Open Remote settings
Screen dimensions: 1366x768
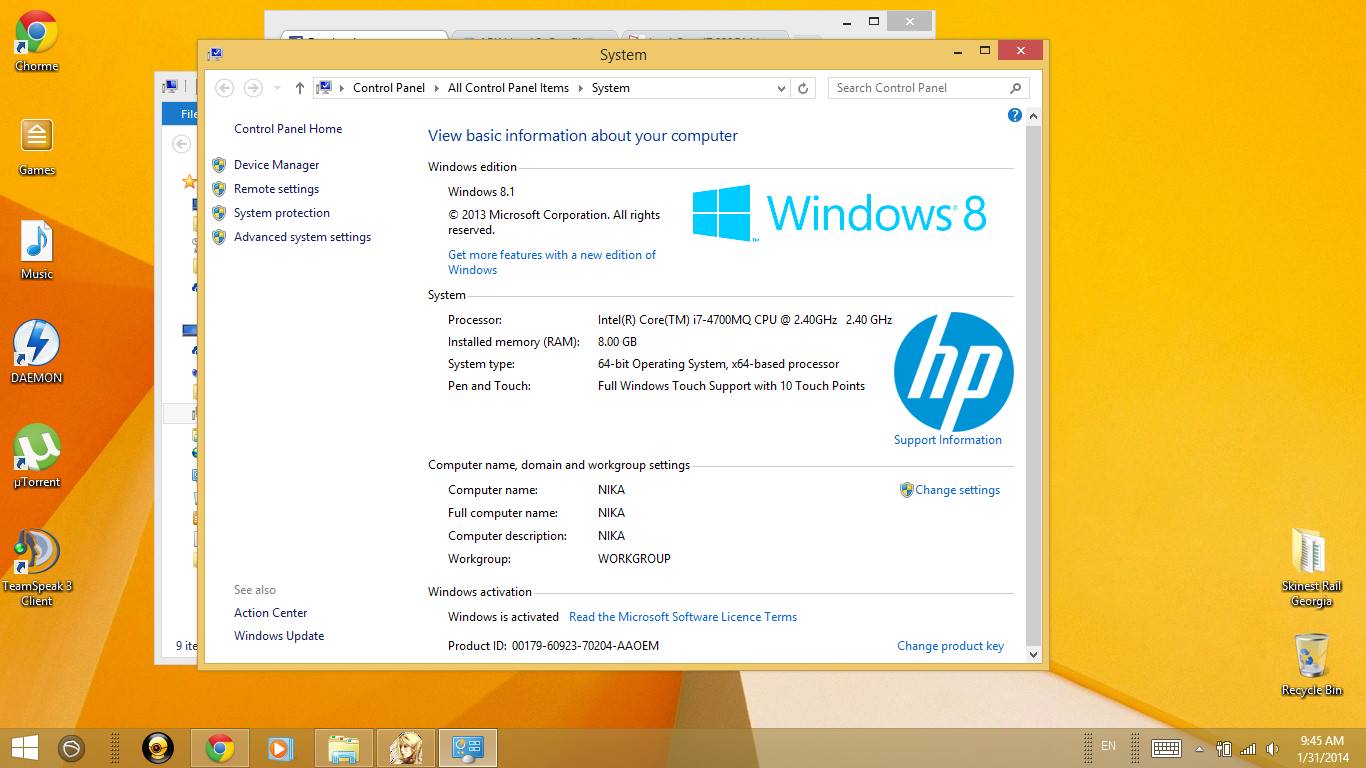click(x=276, y=189)
